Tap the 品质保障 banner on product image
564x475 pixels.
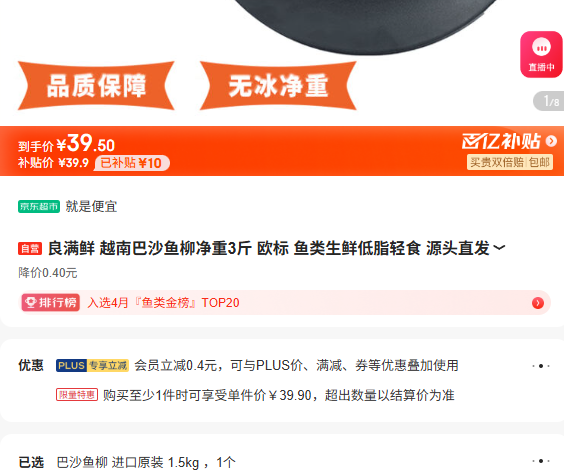[96, 86]
